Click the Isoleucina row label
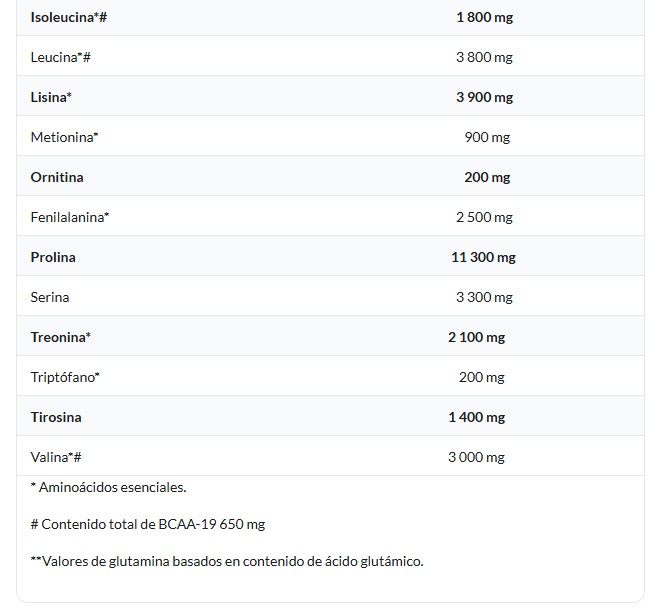Viewport: 657px width, 609px height. [68, 17]
